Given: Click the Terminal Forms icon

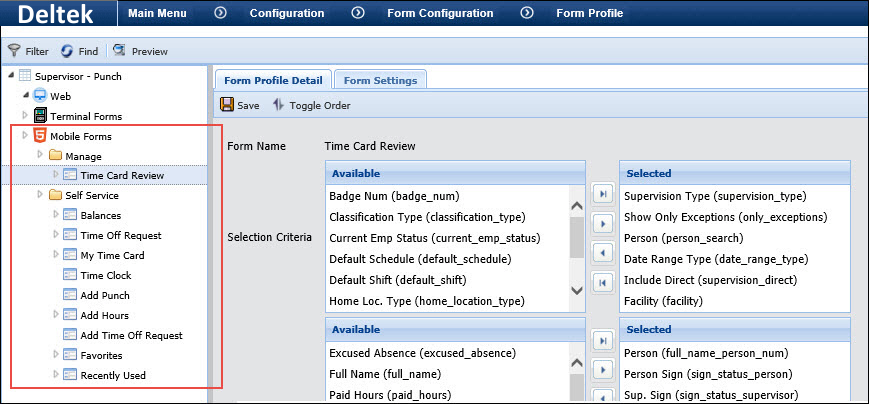Looking at the screenshot, I should coord(40,116).
